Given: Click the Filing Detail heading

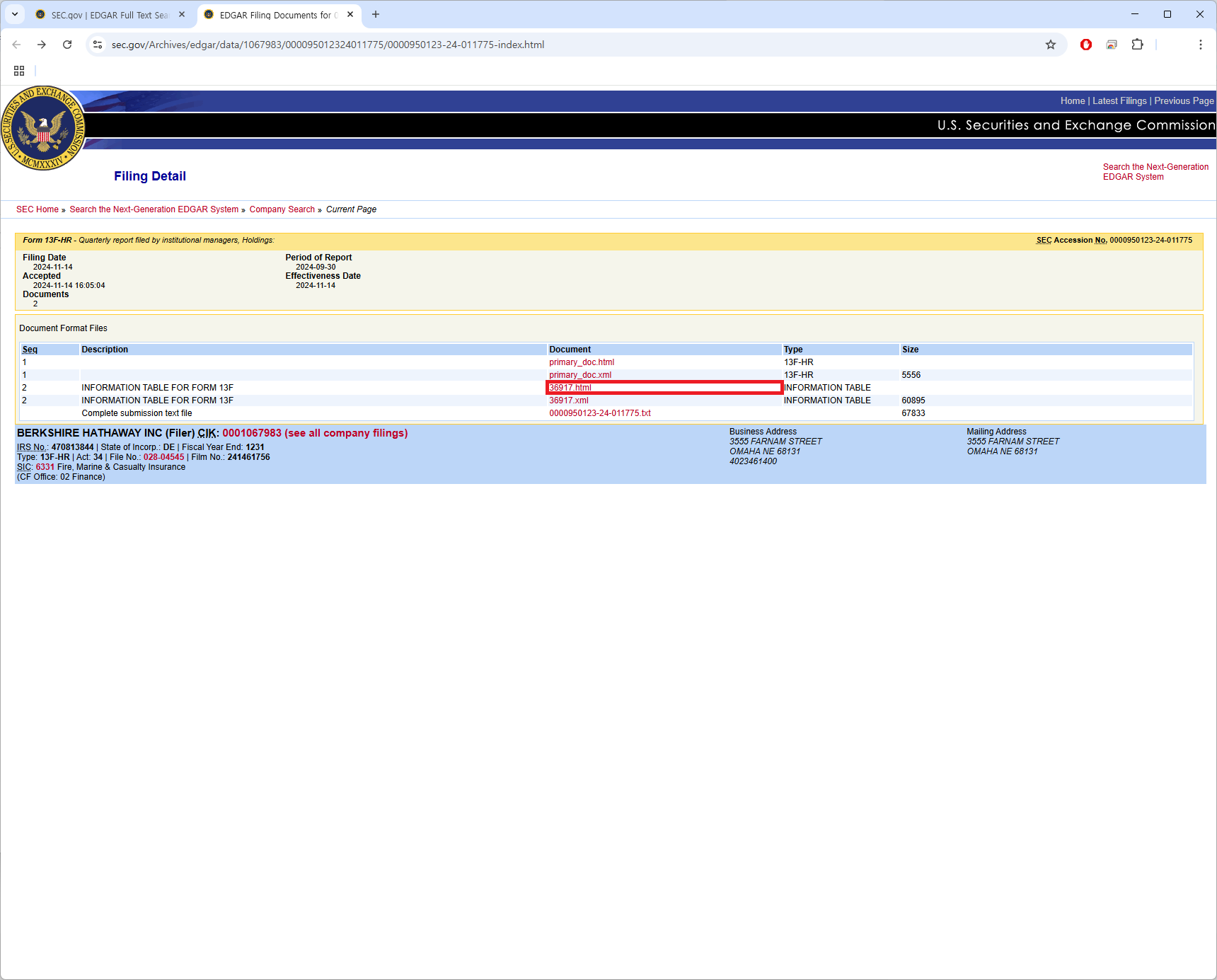Looking at the screenshot, I should tap(150, 176).
